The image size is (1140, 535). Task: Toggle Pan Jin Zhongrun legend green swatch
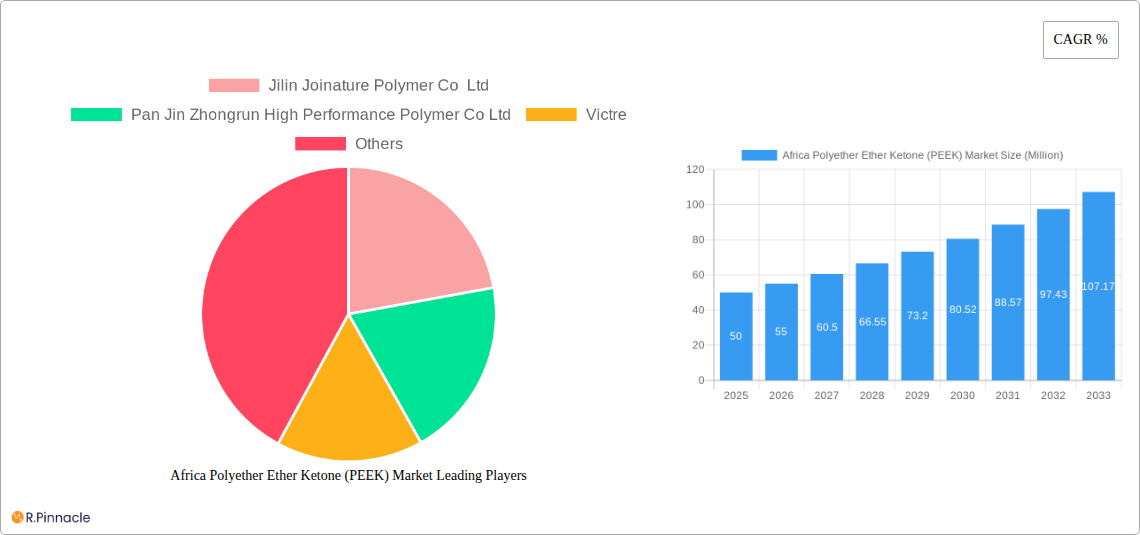click(96, 115)
